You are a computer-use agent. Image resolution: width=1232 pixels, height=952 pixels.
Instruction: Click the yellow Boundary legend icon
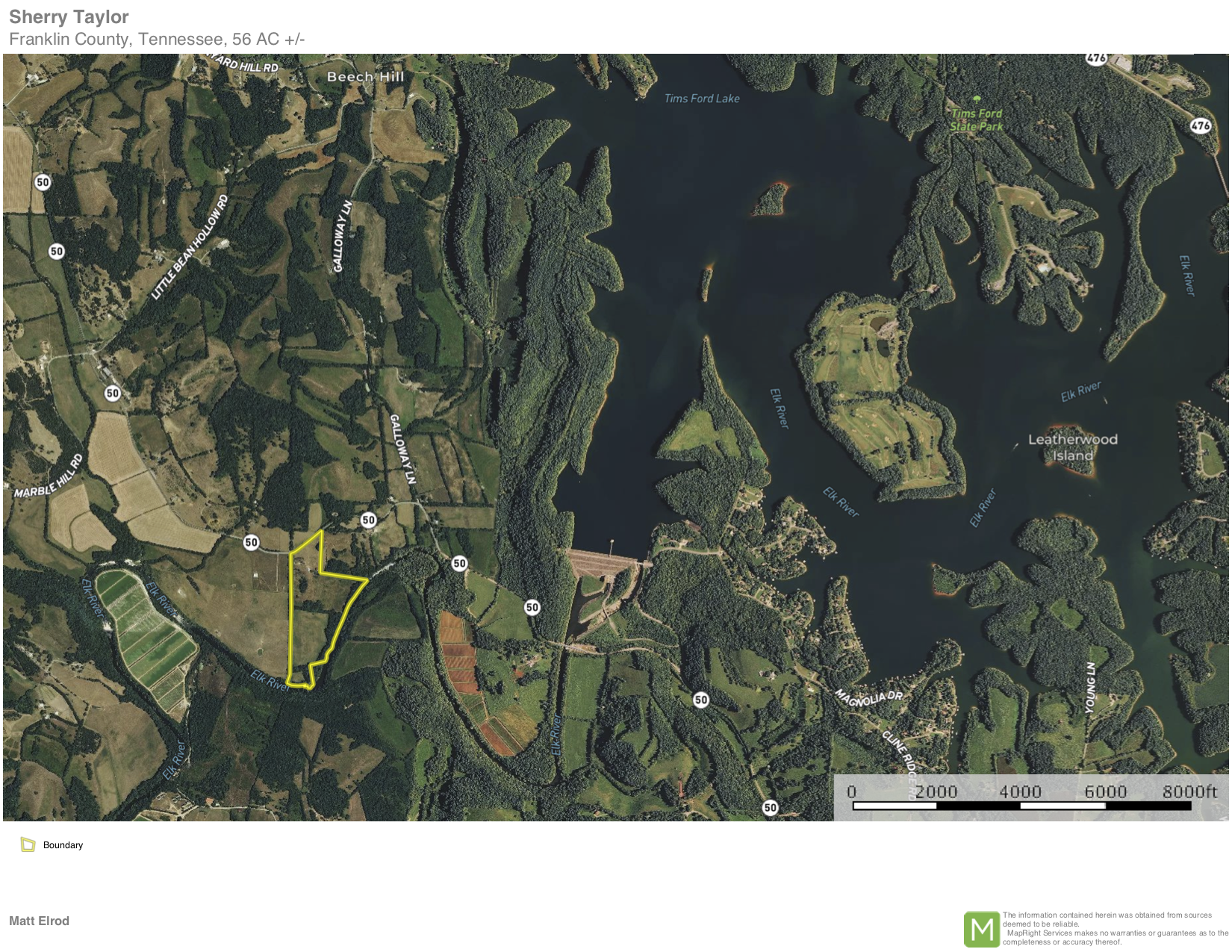point(28,845)
